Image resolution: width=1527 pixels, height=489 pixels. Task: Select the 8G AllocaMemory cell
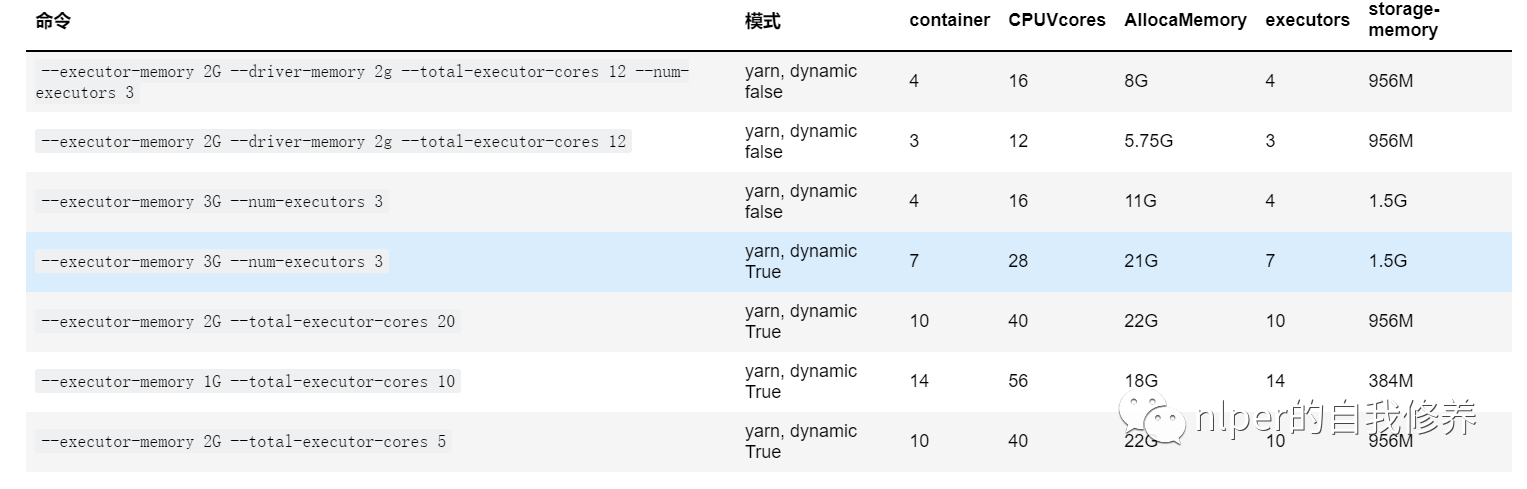coord(1135,81)
